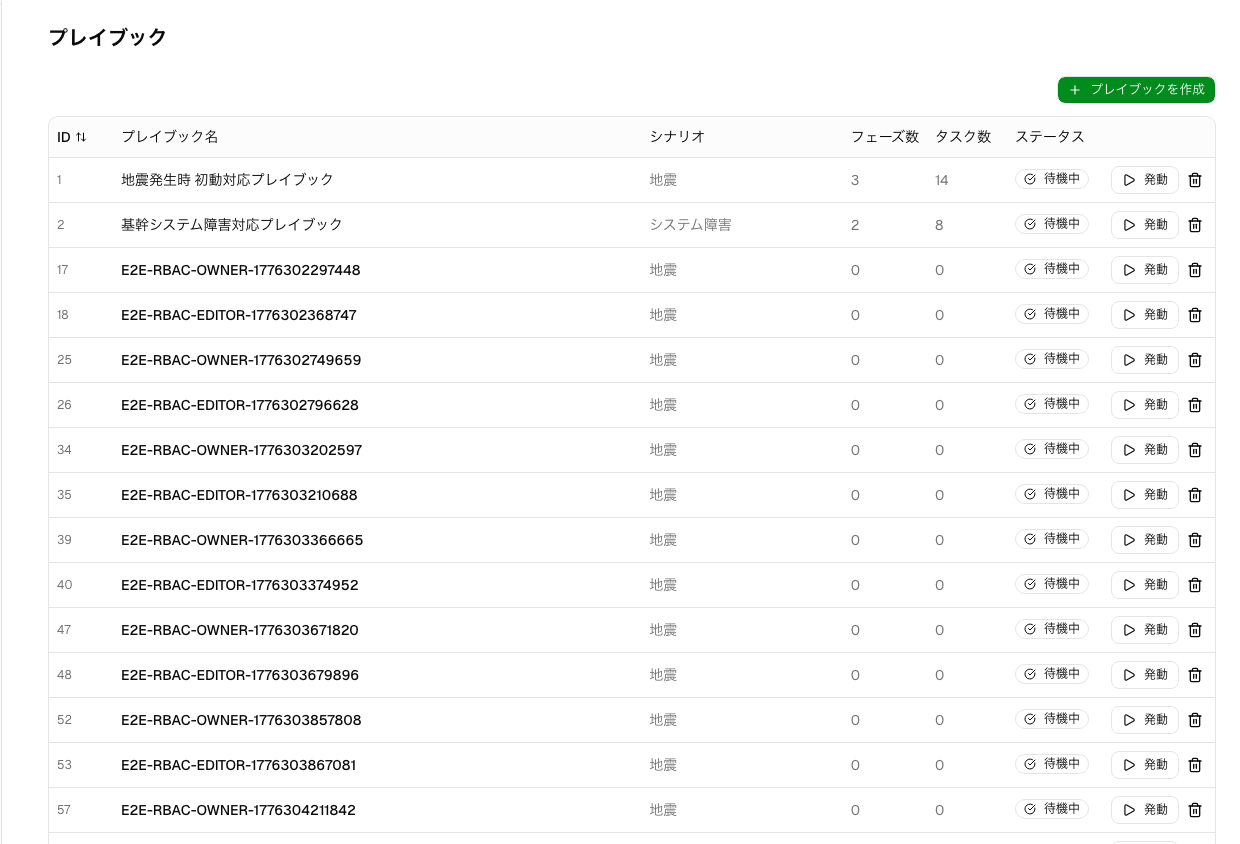Start 発動 on E2E-RBAC-EDITOR-1776303374952 row

point(1145,585)
